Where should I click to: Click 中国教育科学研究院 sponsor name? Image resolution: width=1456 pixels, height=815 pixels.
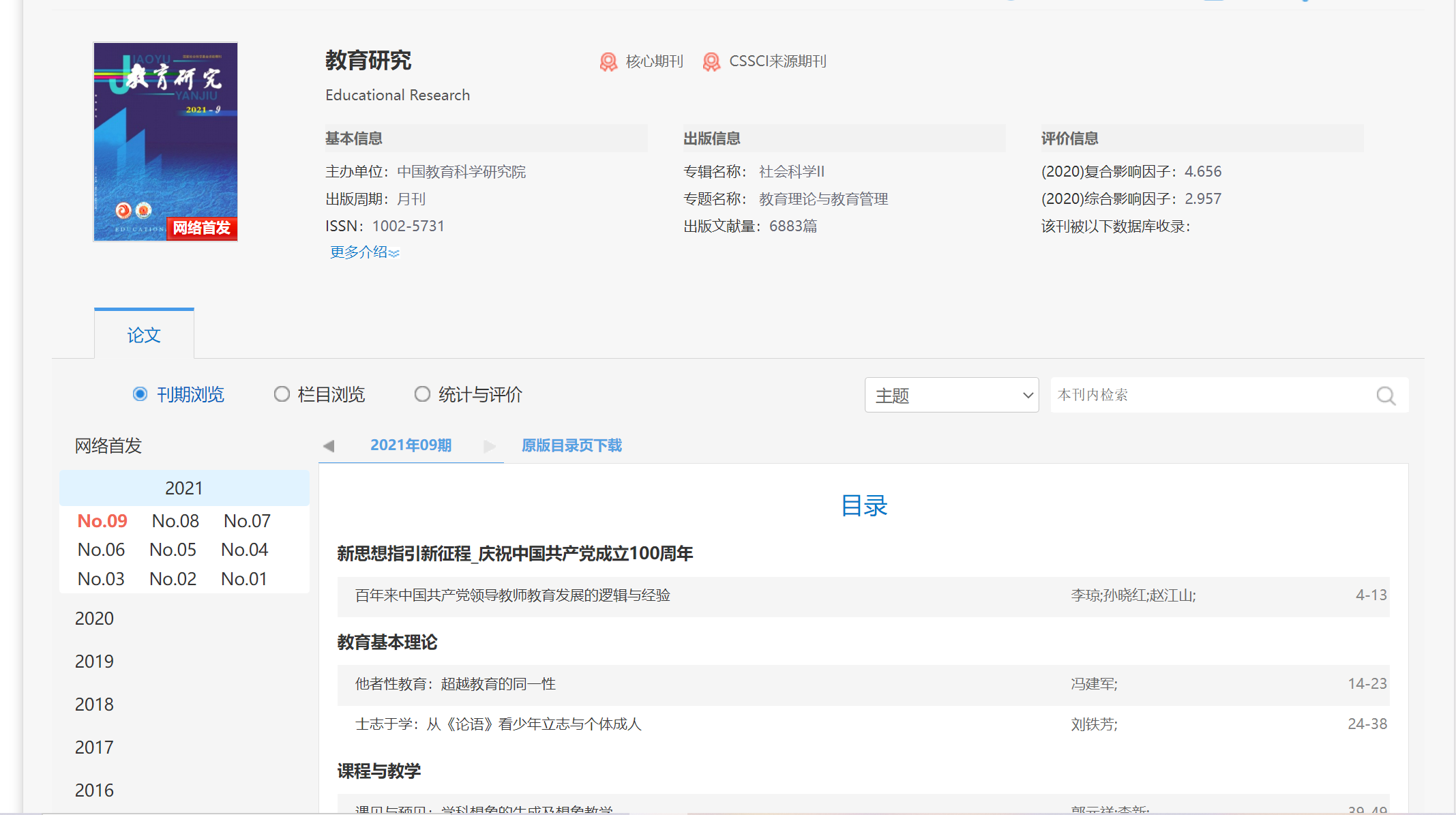coord(461,172)
